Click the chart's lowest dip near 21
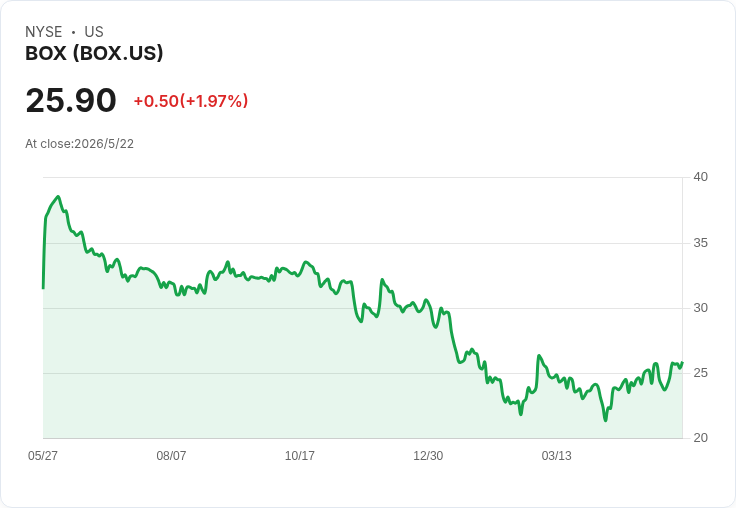The width and height of the screenshot is (736, 508). [x=606, y=420]
